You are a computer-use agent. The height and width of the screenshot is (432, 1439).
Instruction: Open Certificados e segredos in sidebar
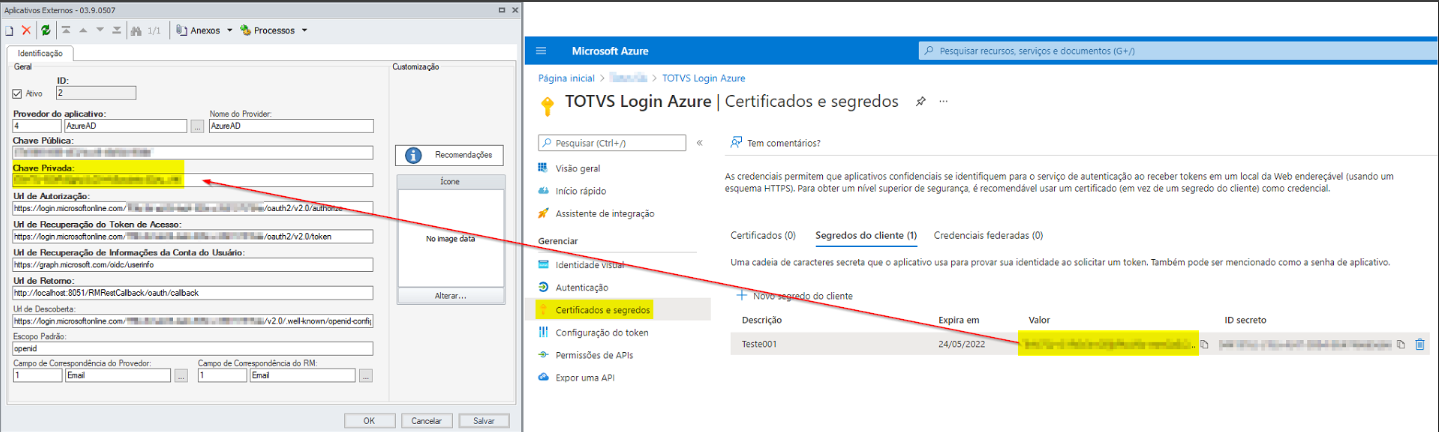pos(603,310)
